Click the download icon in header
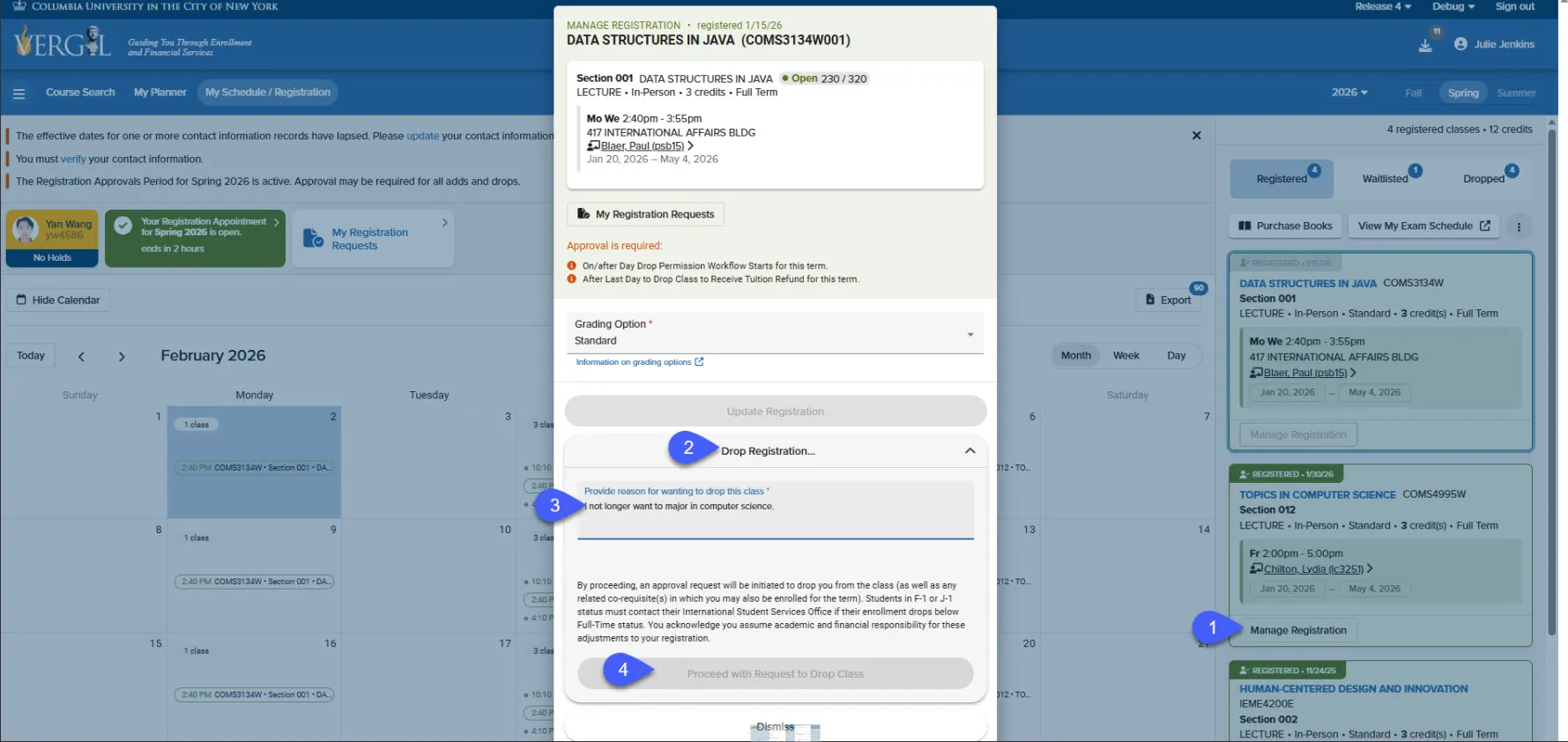This screenshot has height=742, width=1568. (1425, 45)
